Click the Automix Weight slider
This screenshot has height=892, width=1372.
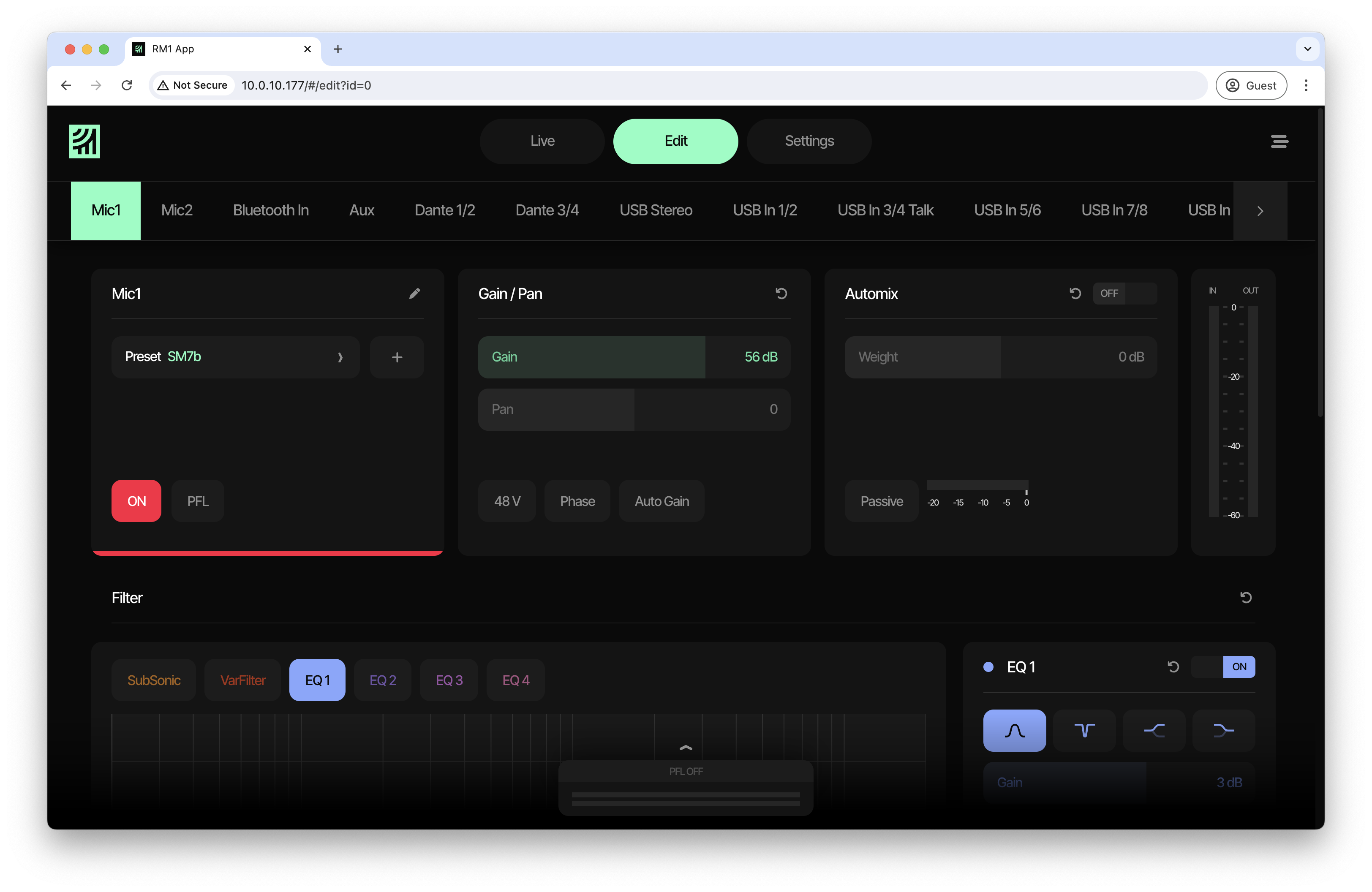pos(1001,357)
